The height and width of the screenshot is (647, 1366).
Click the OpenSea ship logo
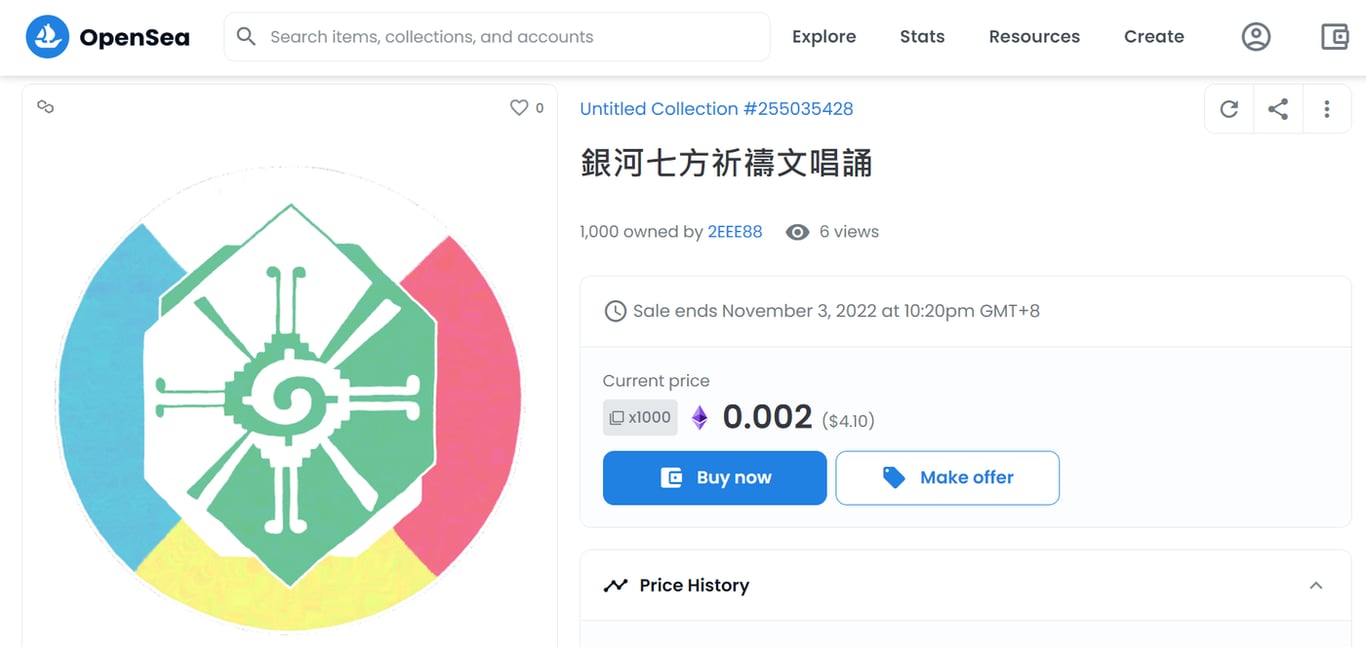click(x=47, y=37)
